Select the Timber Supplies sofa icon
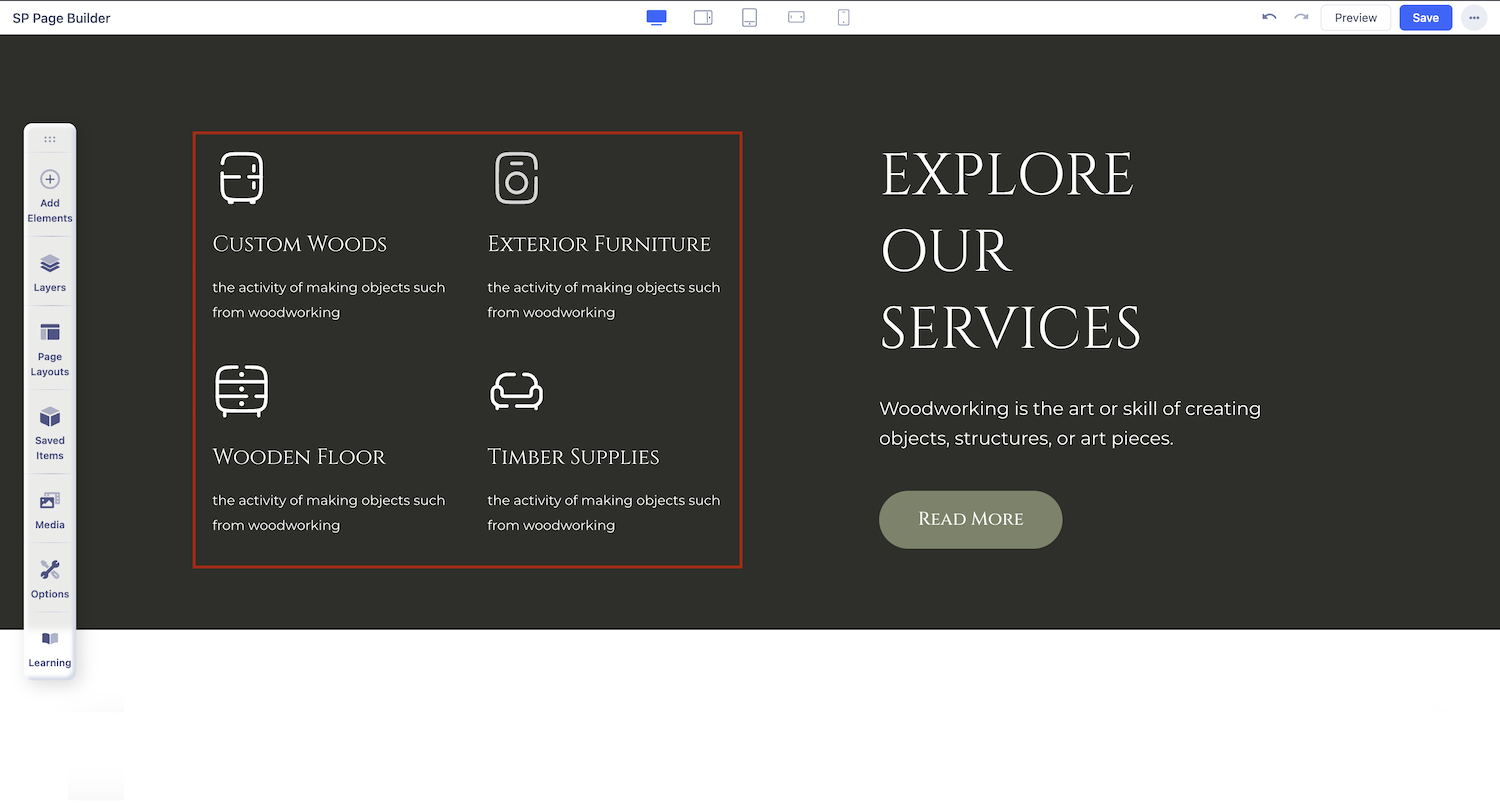 [516, 391]
